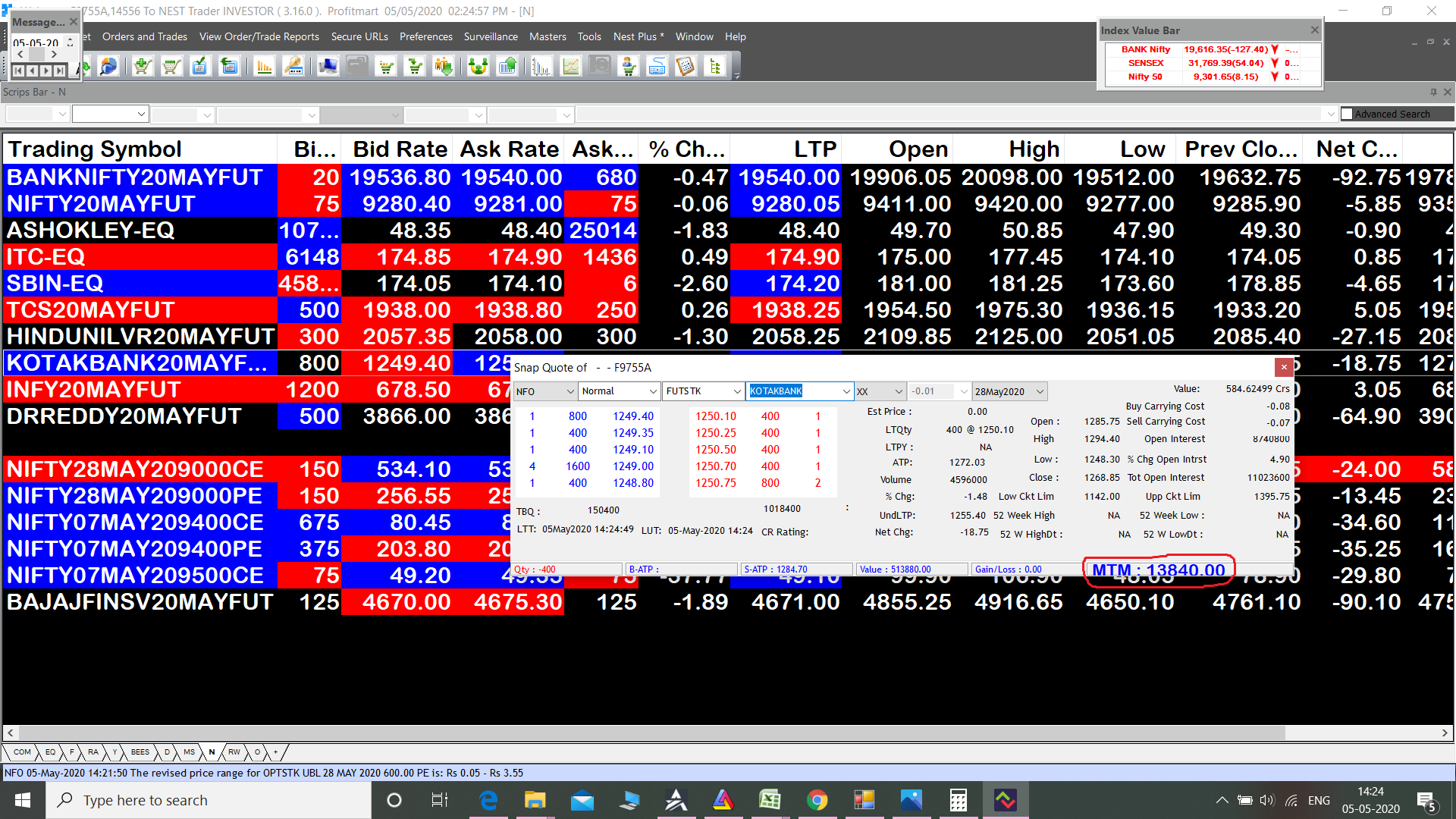
Task: Open Task View from the taskbar
Action: click(x=440, y=800)
